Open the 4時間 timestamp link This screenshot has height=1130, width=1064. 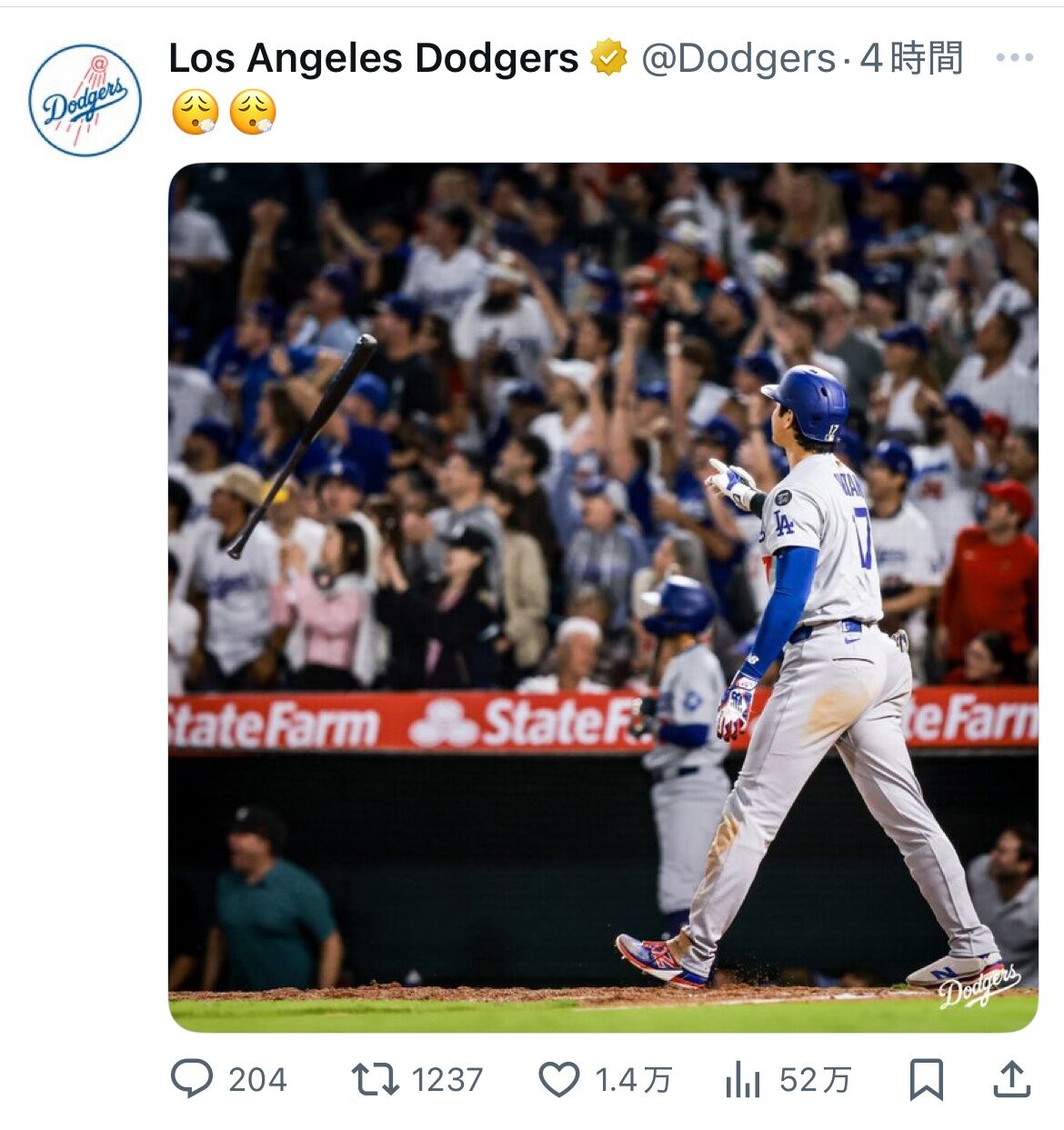[911, 59]
